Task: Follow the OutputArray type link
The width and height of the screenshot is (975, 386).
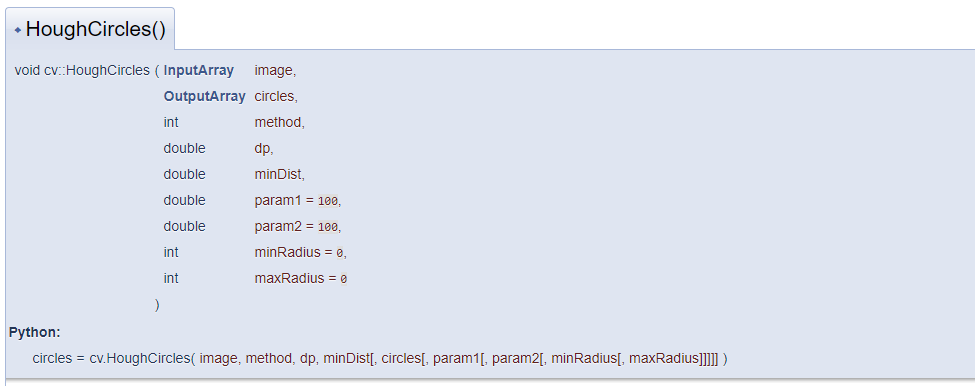Action: click(x=205, y=97)
